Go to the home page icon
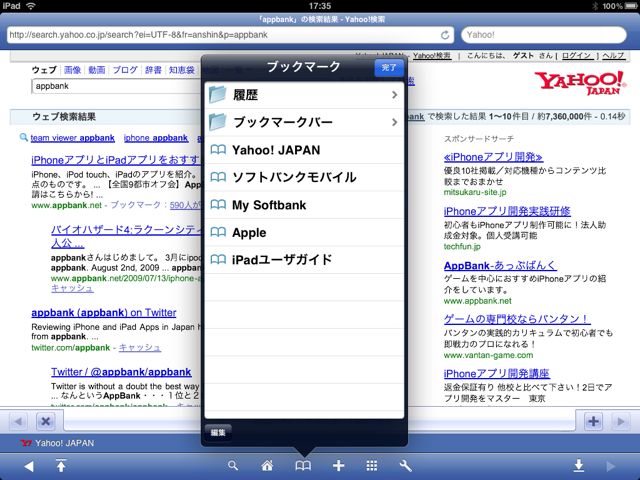The height and width of the screenshot is (480, 640). 267,465
